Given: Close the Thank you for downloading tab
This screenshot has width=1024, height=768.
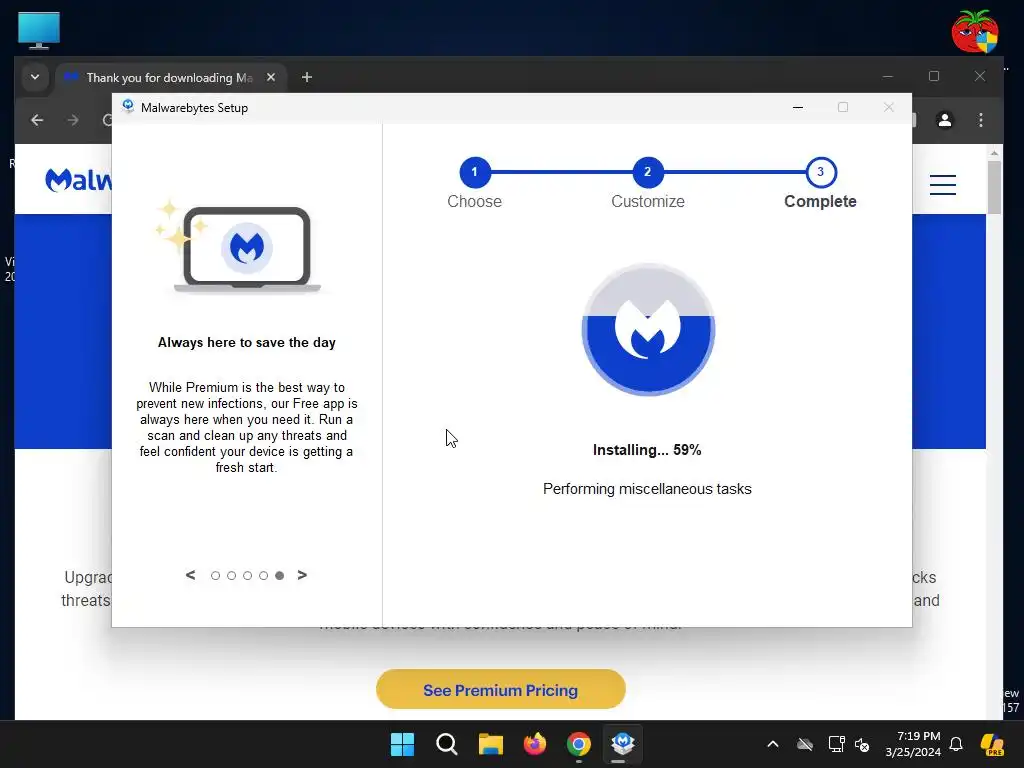Looking at the screenshot, I should pyautogui.click(x=271, y=78).
